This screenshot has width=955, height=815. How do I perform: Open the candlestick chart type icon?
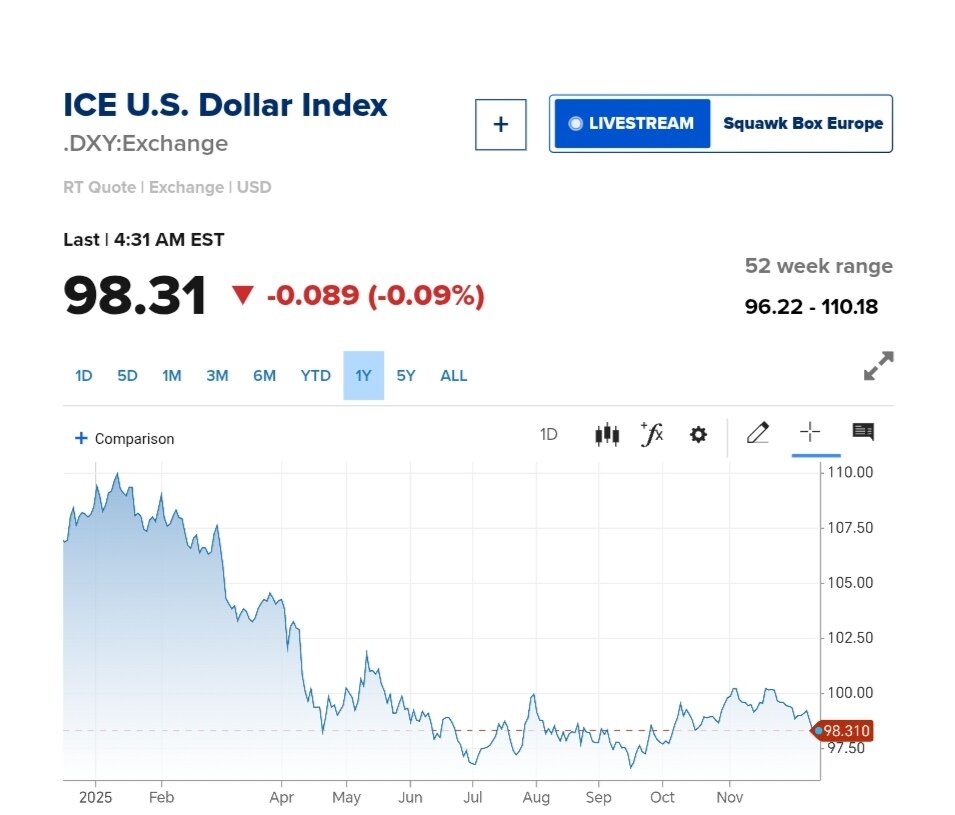coord(606,434)
